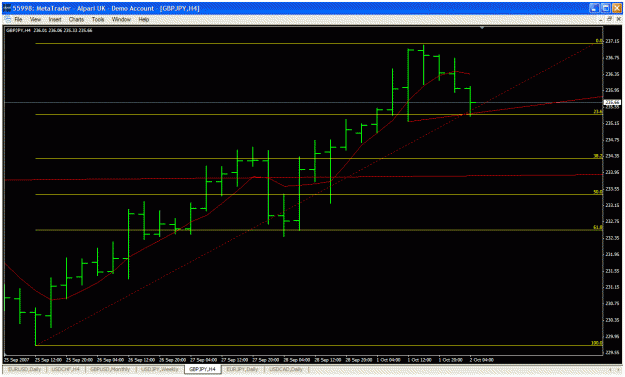Image resolution: width=625 pixels, height=377 pixels.
Task: Click the 61.8 Fibonacci level label
Action: point(597,228)
